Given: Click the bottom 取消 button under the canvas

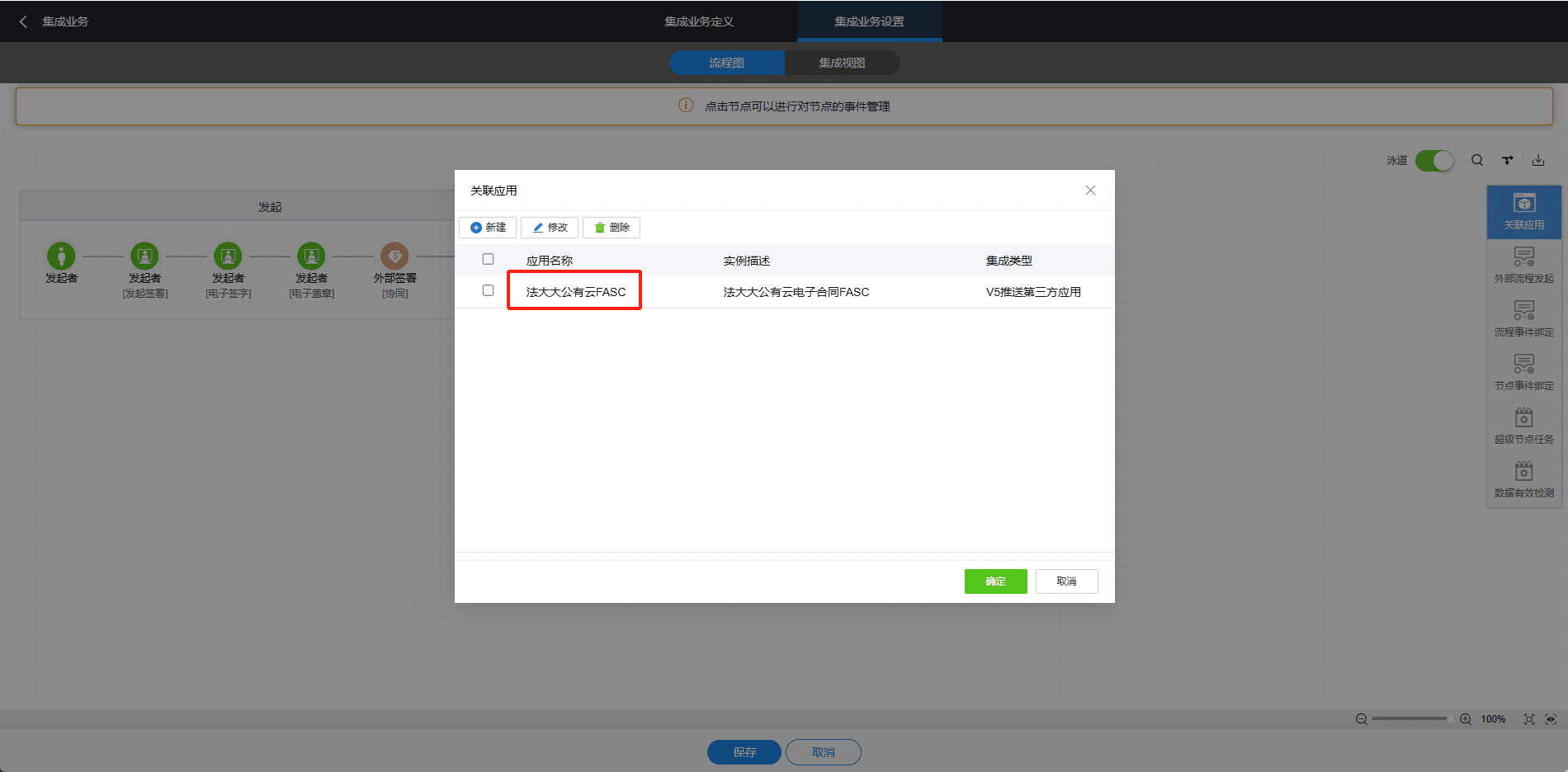Looking at the screenshot, I should point(824,752).
